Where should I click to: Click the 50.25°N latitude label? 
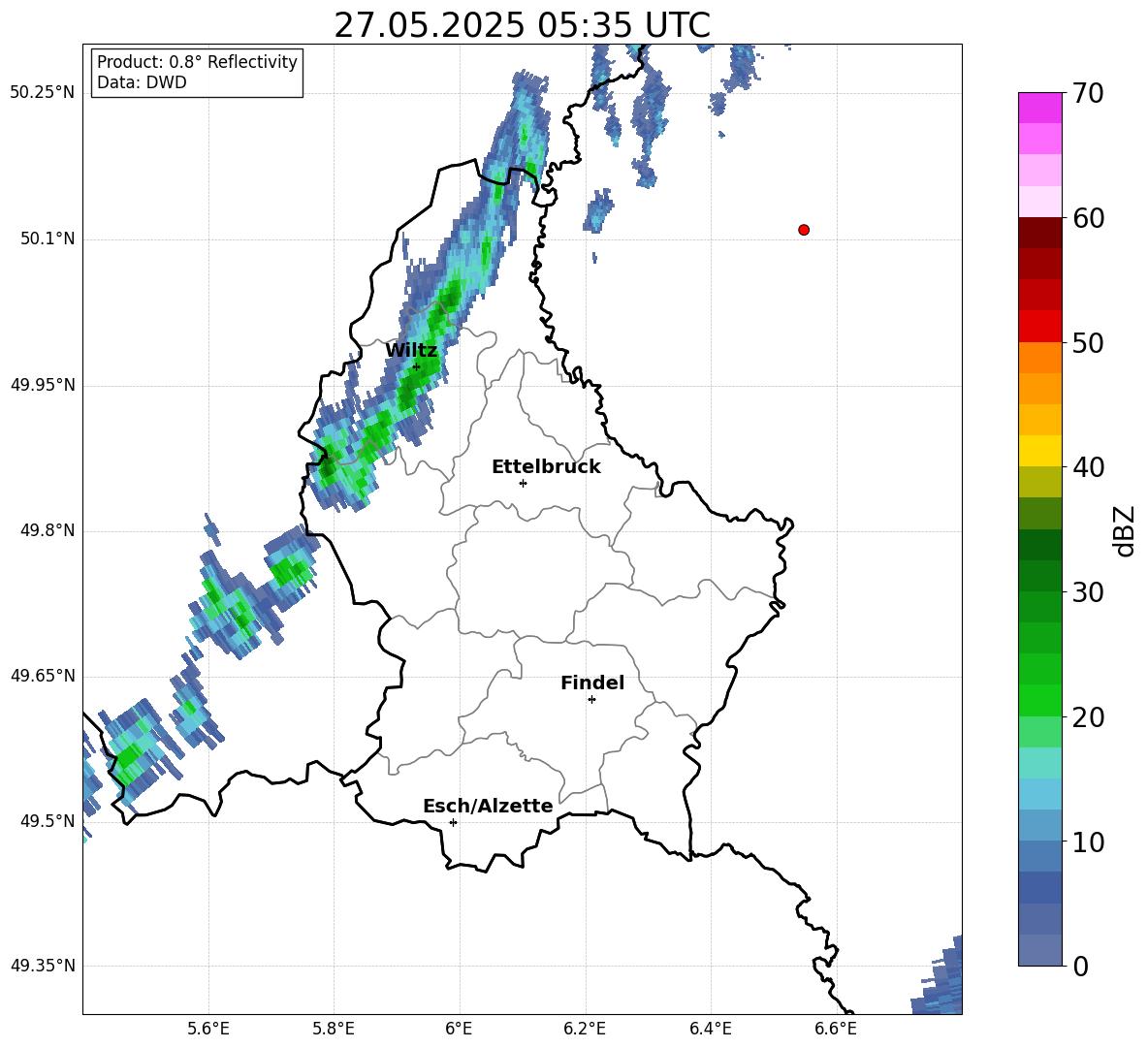43,93
